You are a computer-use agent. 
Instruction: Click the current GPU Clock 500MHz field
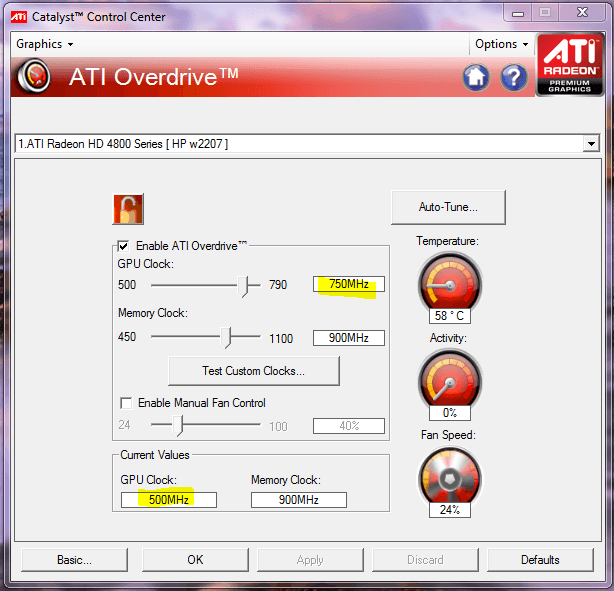(x=169, y=500)
